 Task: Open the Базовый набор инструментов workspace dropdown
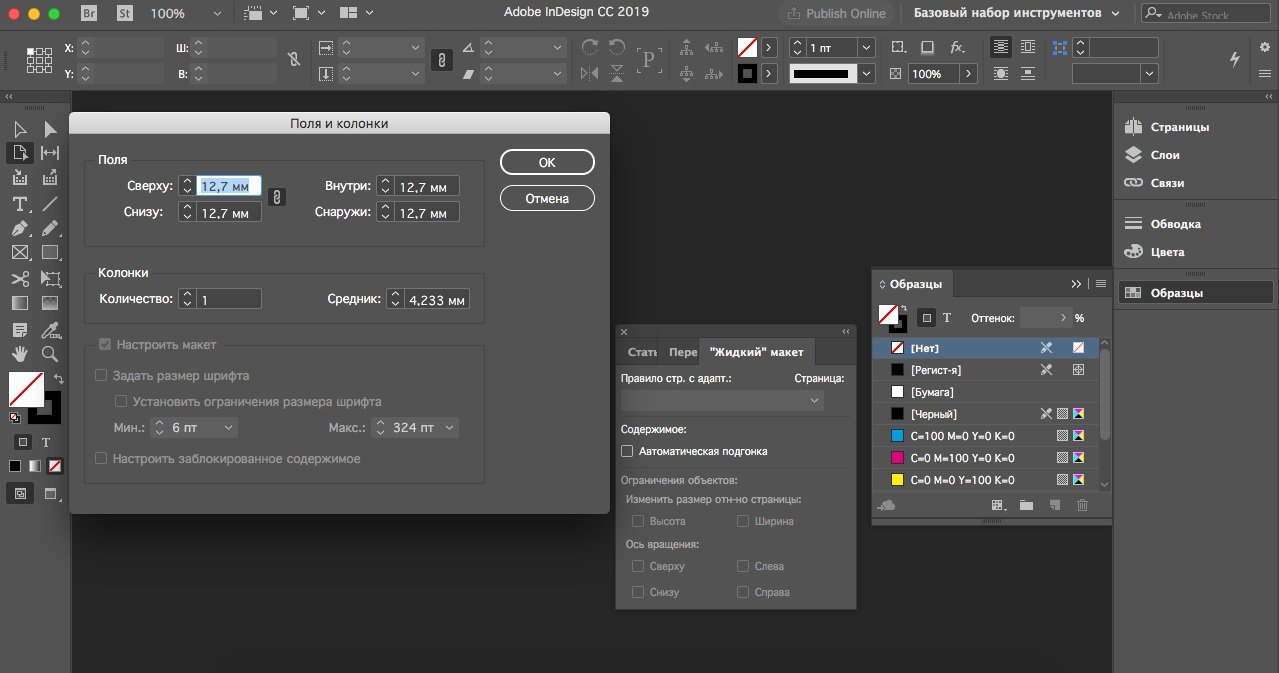[1017, 13]
